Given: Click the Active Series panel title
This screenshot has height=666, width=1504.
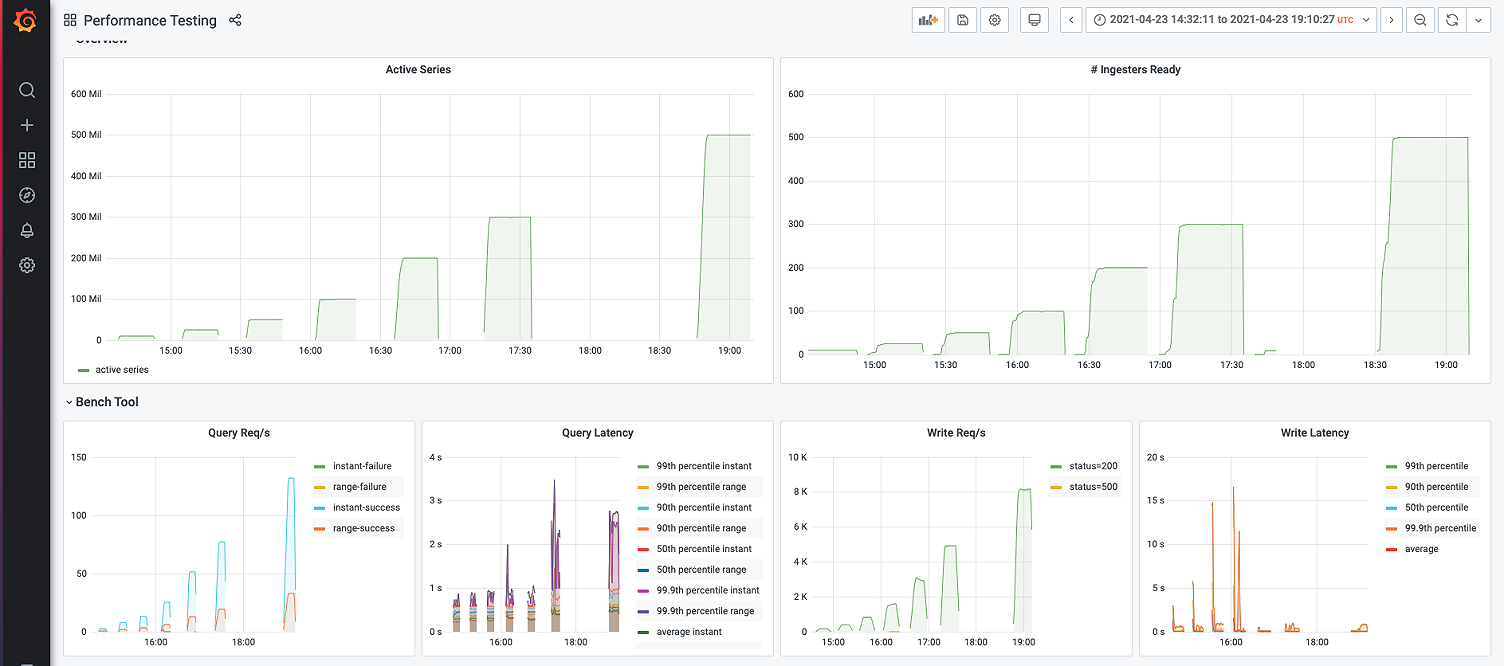Looking at the screenshot, I should tap(418, 69).
